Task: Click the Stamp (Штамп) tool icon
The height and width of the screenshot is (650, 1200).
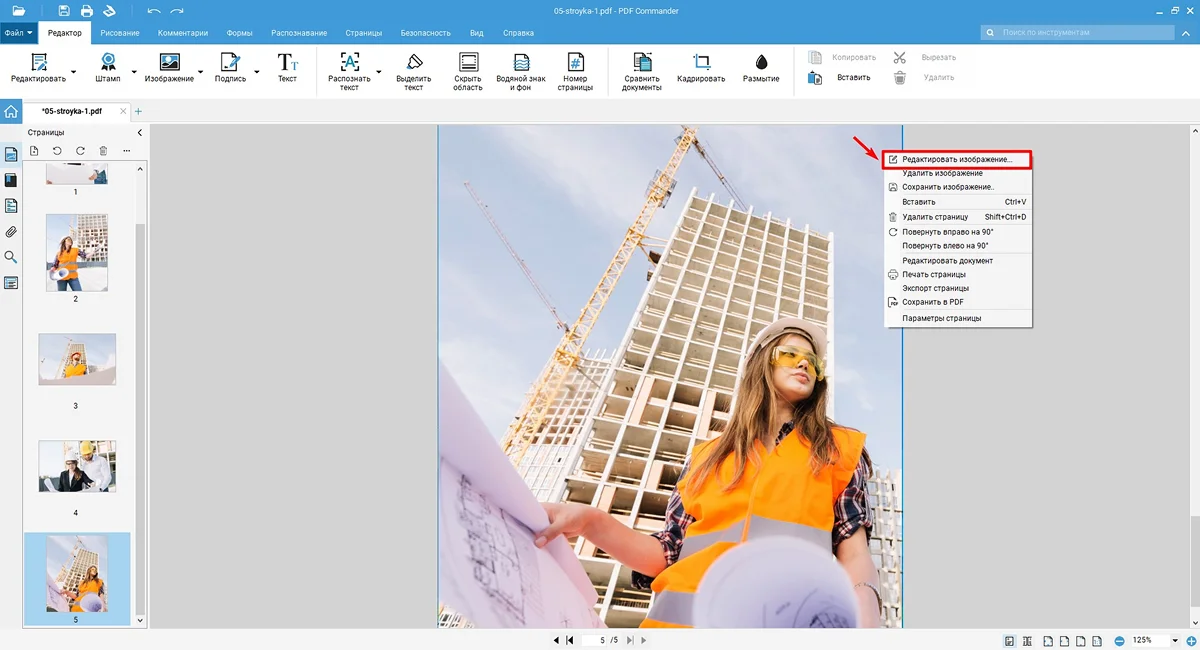Action: pos(107,62)
